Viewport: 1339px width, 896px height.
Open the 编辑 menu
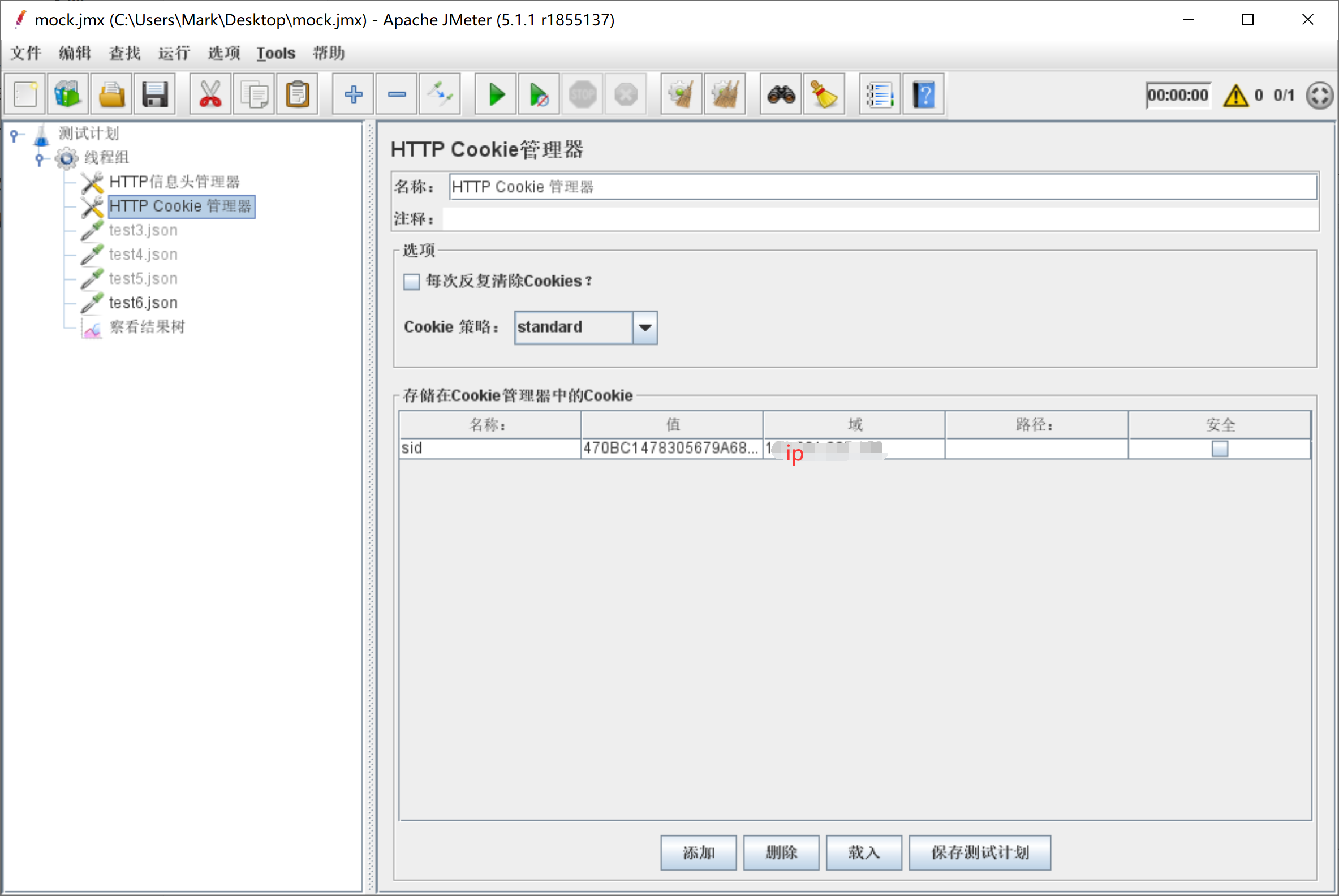75,53
